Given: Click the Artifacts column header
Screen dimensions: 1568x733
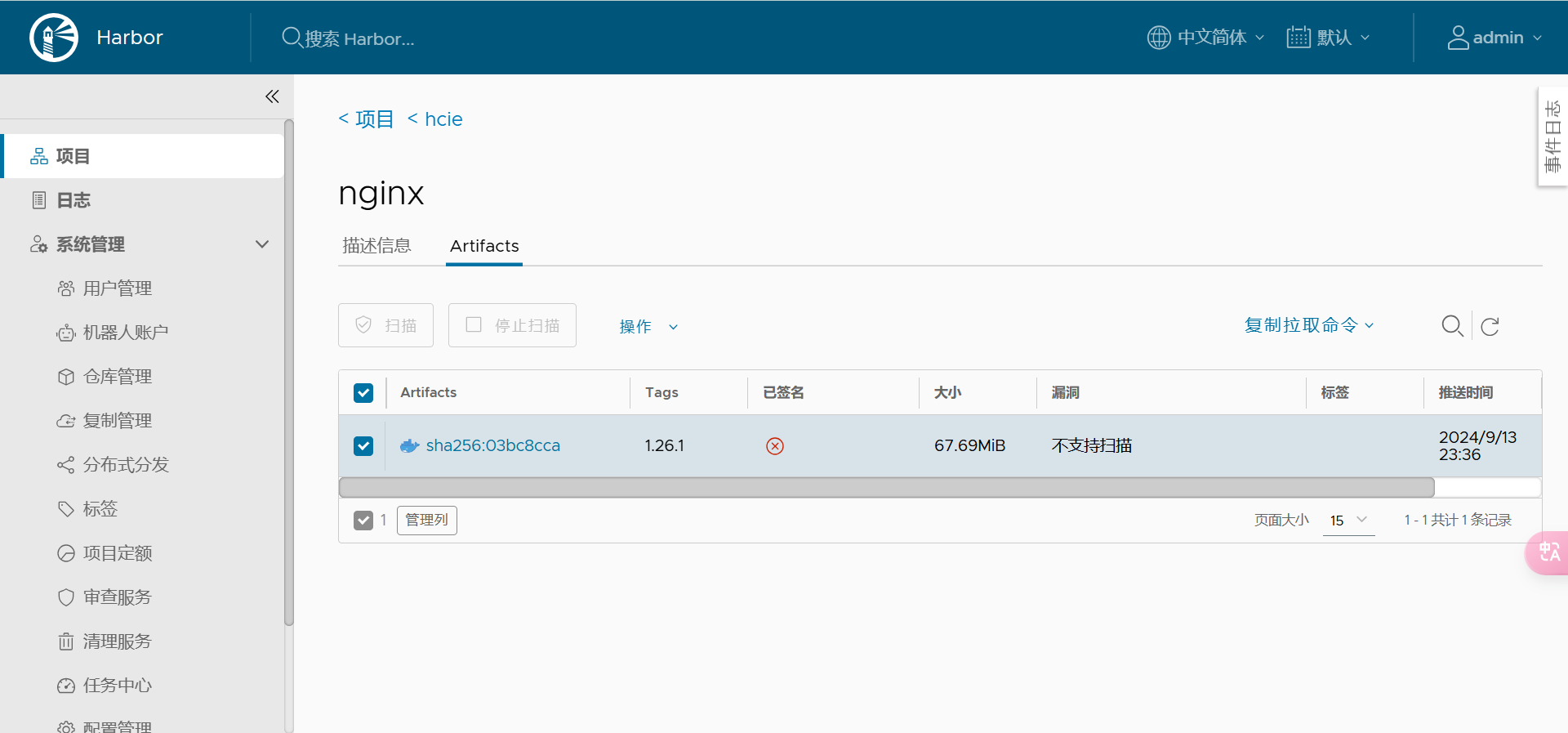Looking at the screenshot, I should [428, 393].
